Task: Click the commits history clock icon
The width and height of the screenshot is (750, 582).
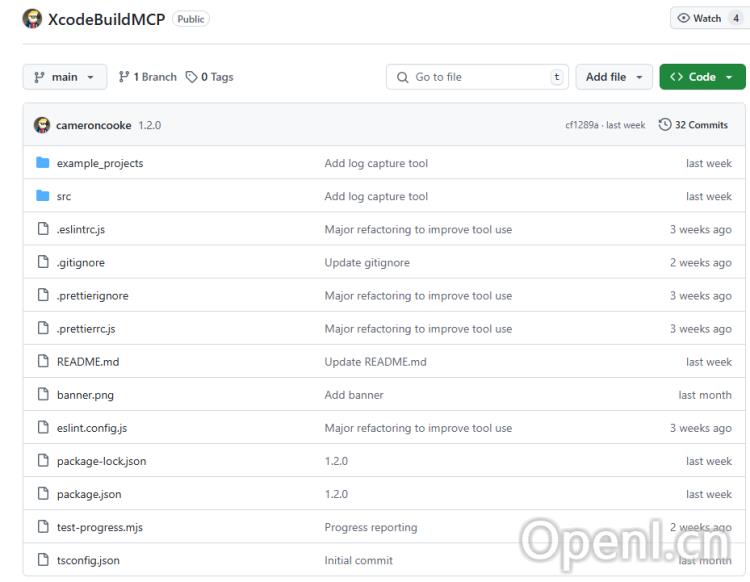Action: [x=665, y=125]
